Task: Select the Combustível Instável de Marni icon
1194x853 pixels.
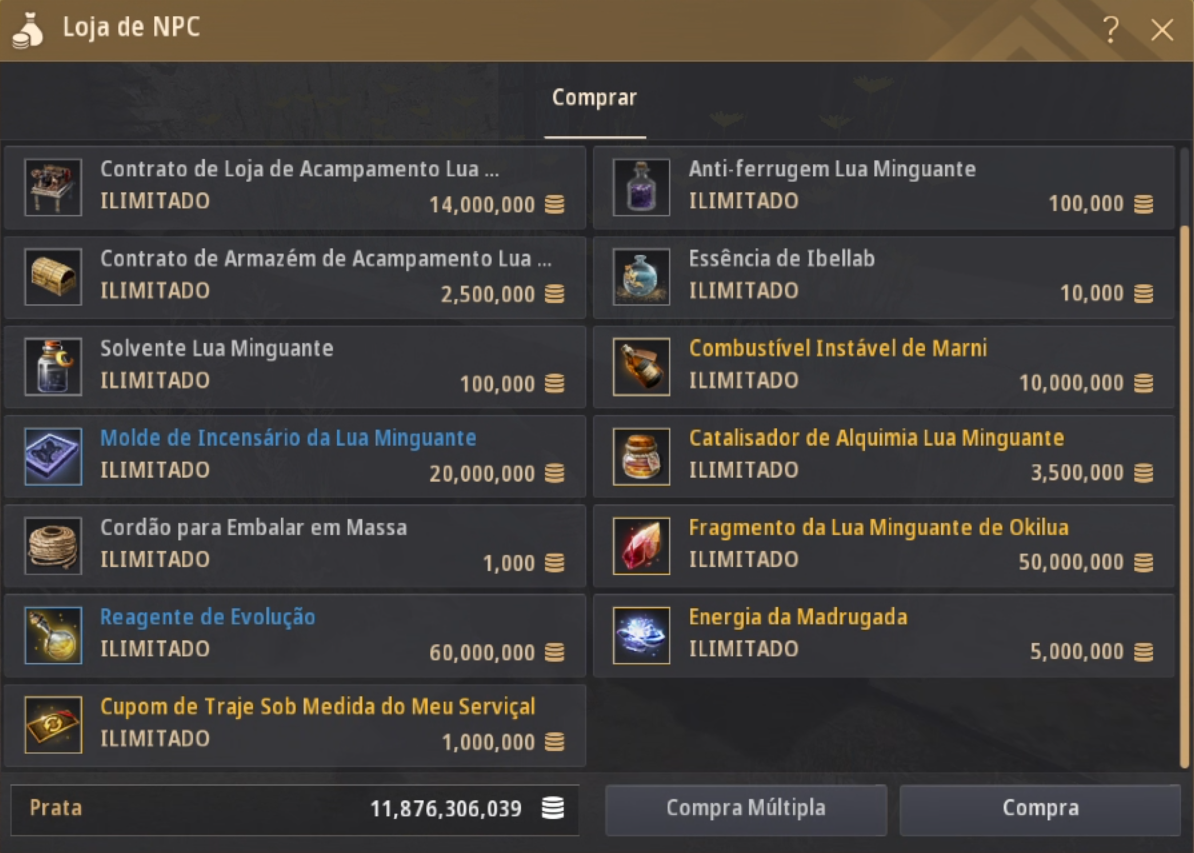Action: (641, 367)
